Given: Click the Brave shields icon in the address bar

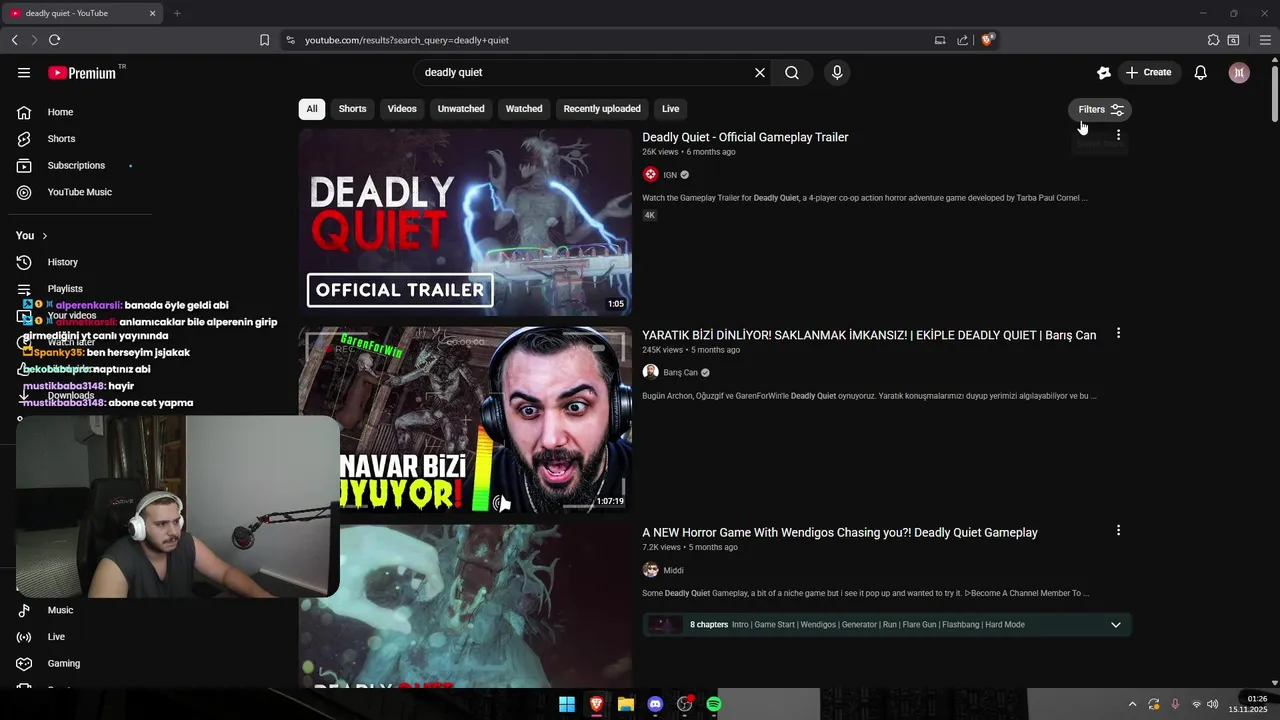Looking at the screenshot, I should click(x=987, y=40).
